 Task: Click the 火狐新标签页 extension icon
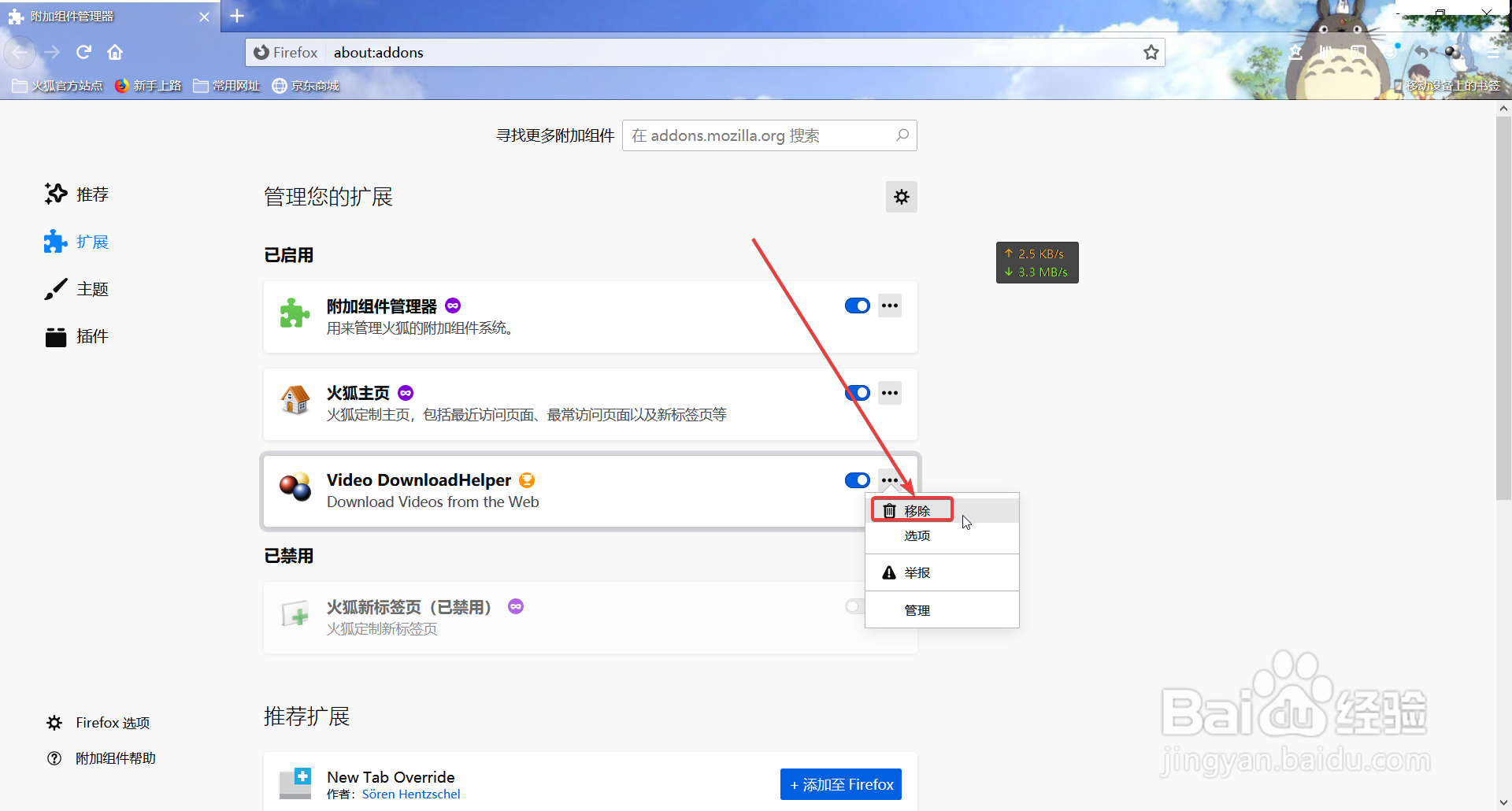click(x=295, y=614)
